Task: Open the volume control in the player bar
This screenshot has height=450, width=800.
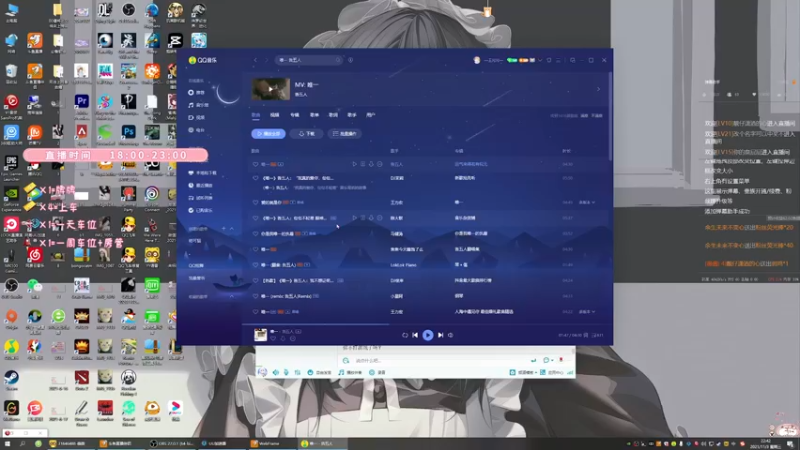Action: tap(451, 335)
